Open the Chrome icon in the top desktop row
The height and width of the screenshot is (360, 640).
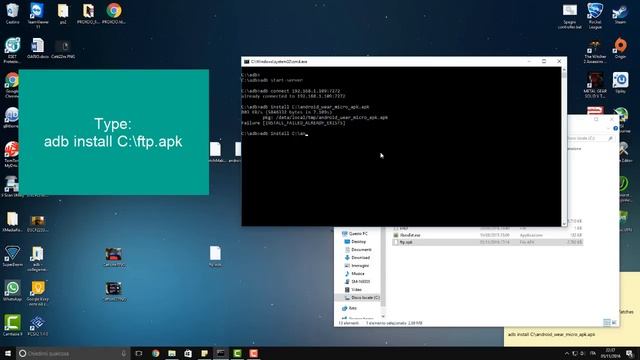coord(114,13)
